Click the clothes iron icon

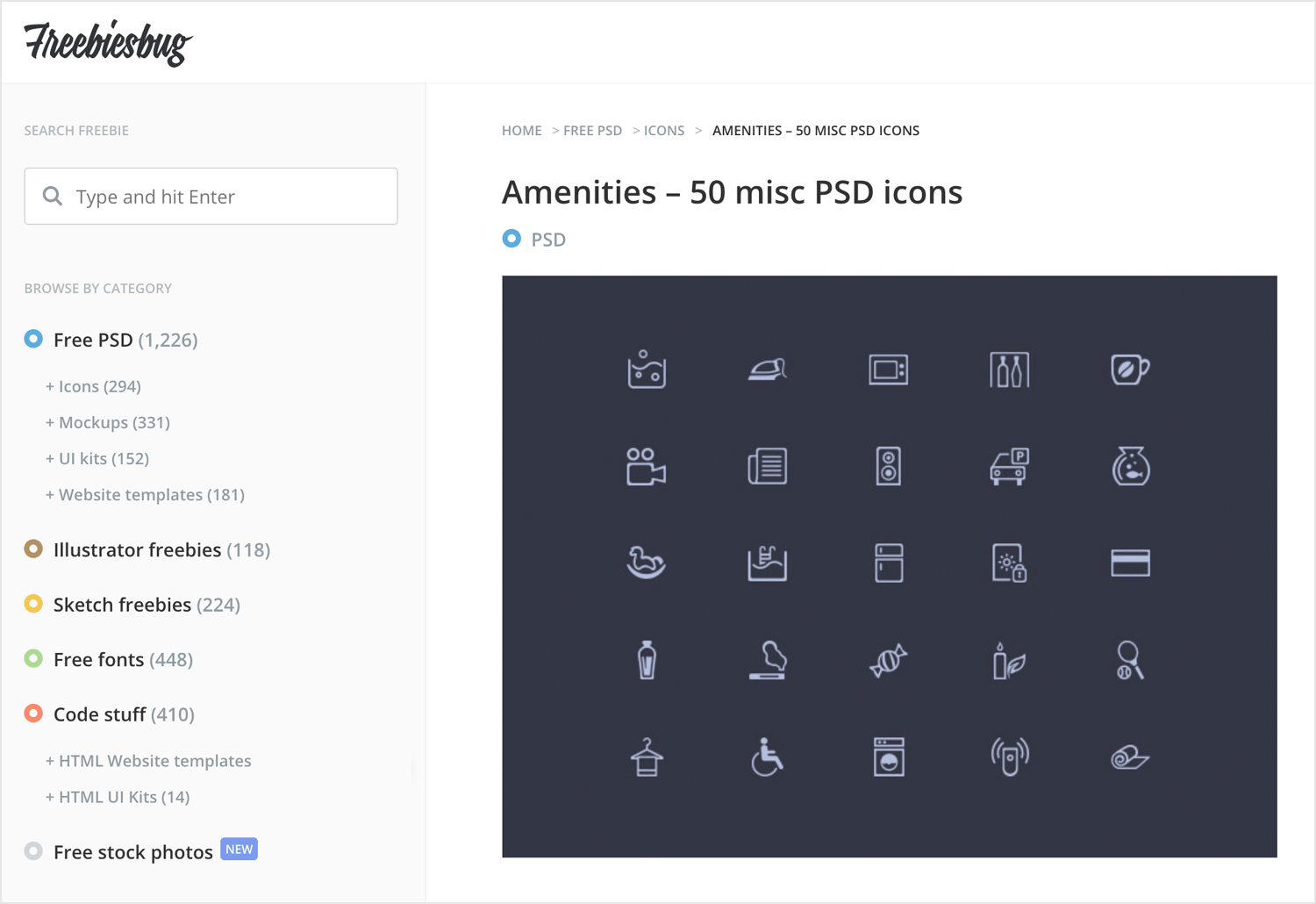pyautogui.click(x=768, y=369)
